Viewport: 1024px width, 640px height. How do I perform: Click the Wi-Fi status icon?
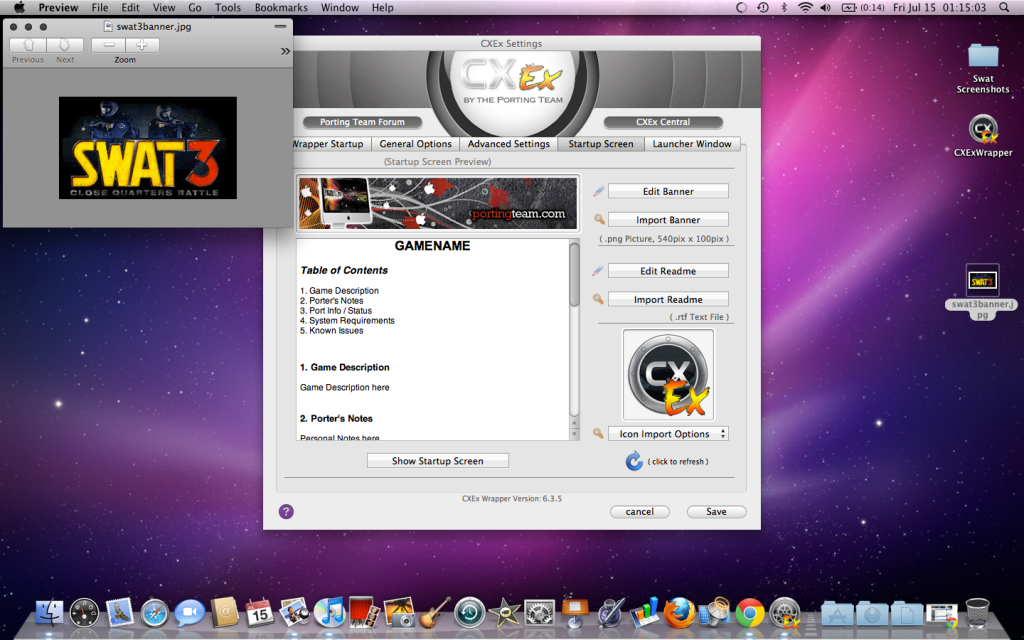806,8
